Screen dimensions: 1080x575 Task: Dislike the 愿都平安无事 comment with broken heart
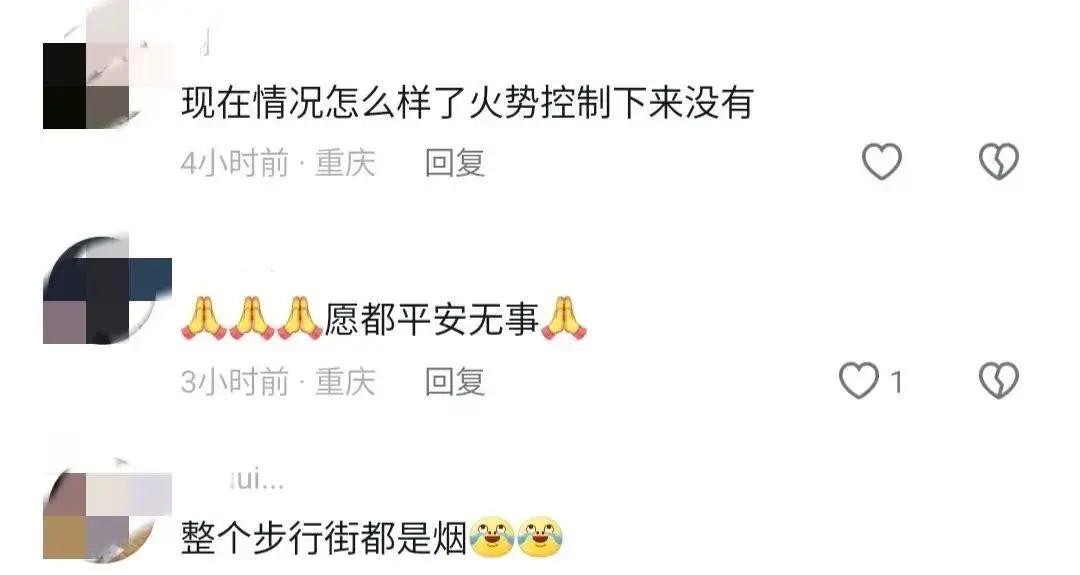point(999,381)
